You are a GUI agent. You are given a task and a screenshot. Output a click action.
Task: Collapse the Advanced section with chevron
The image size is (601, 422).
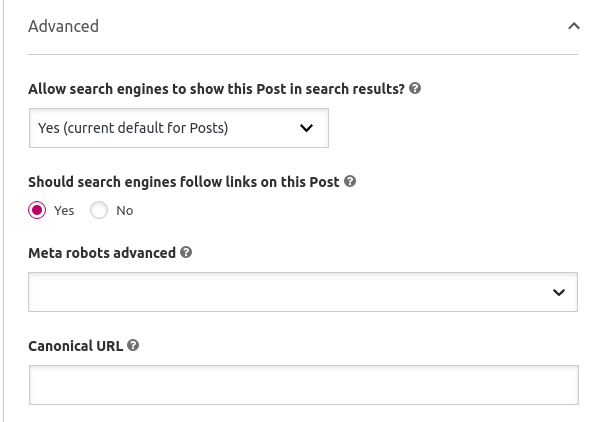pyautogui.click(x=574, y=26)
